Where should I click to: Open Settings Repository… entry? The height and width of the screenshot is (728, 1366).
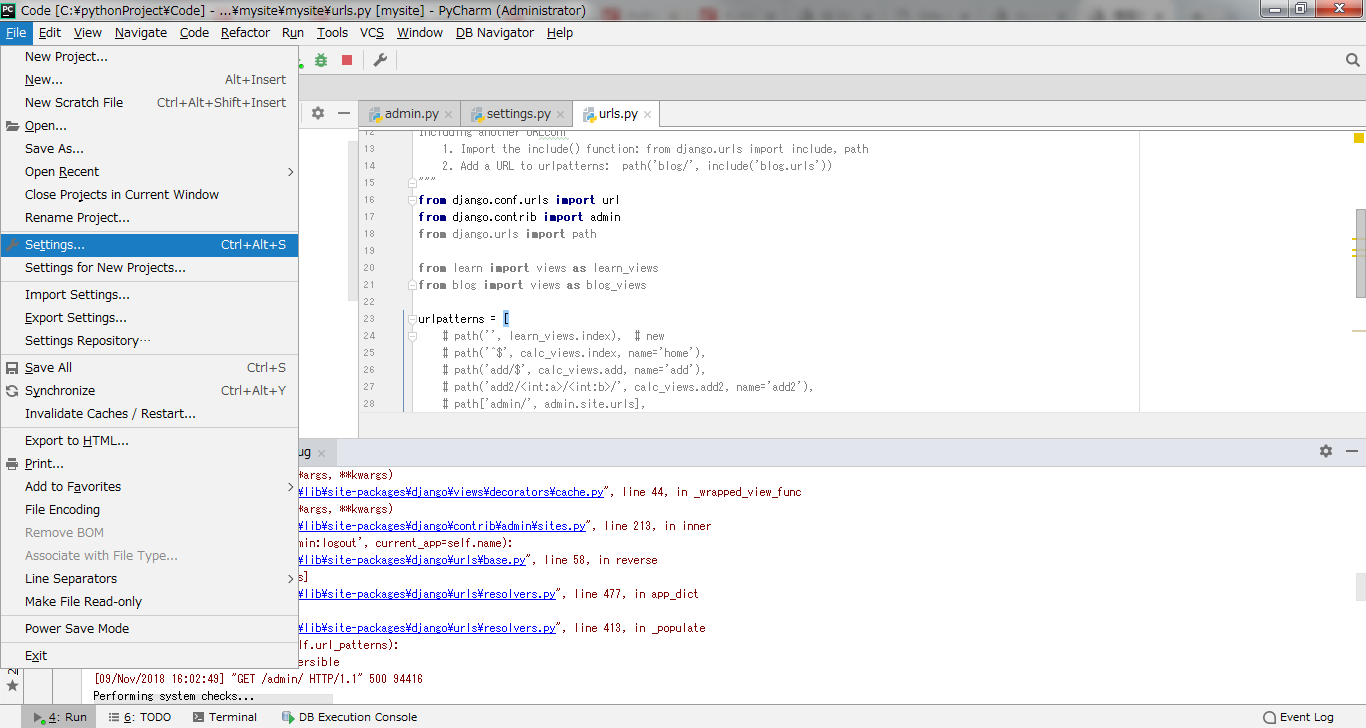(x=149, y=341)
